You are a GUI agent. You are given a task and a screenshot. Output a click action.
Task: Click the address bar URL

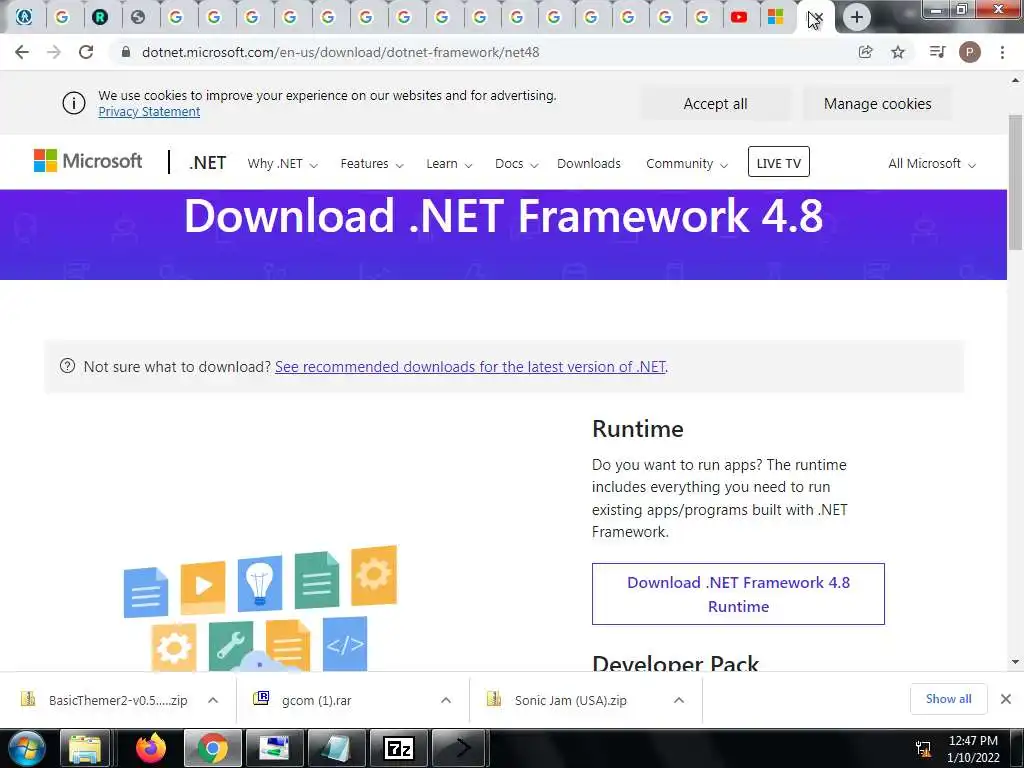[x=340, y=52]
